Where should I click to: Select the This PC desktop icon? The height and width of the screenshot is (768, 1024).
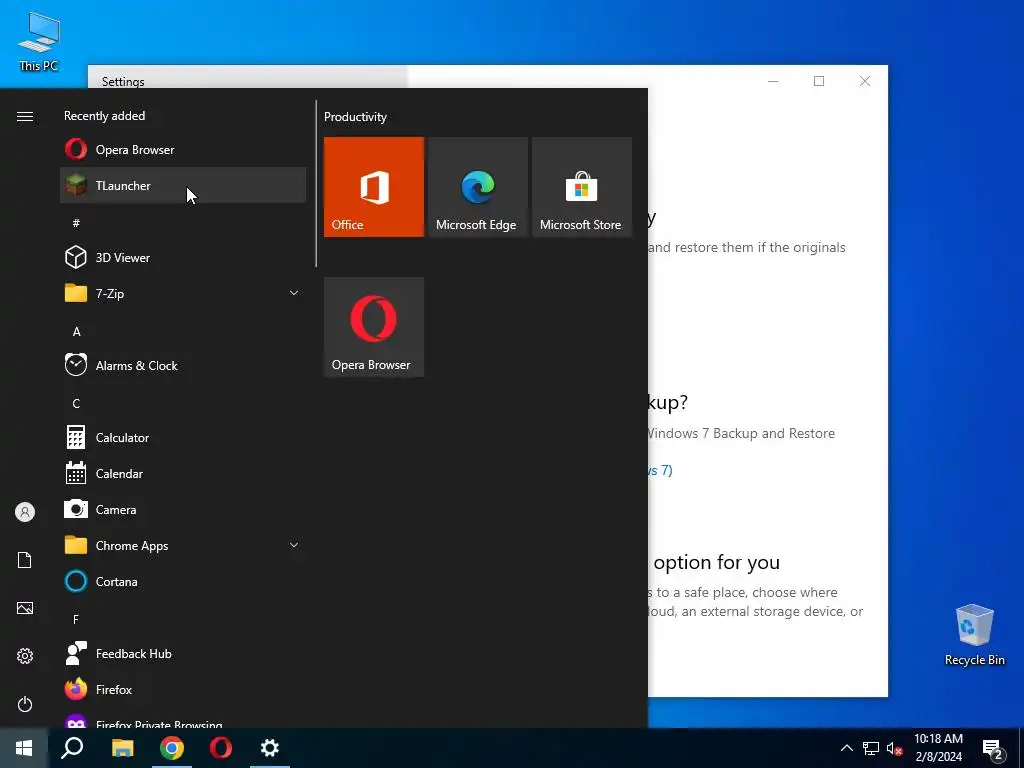point(39,40)
